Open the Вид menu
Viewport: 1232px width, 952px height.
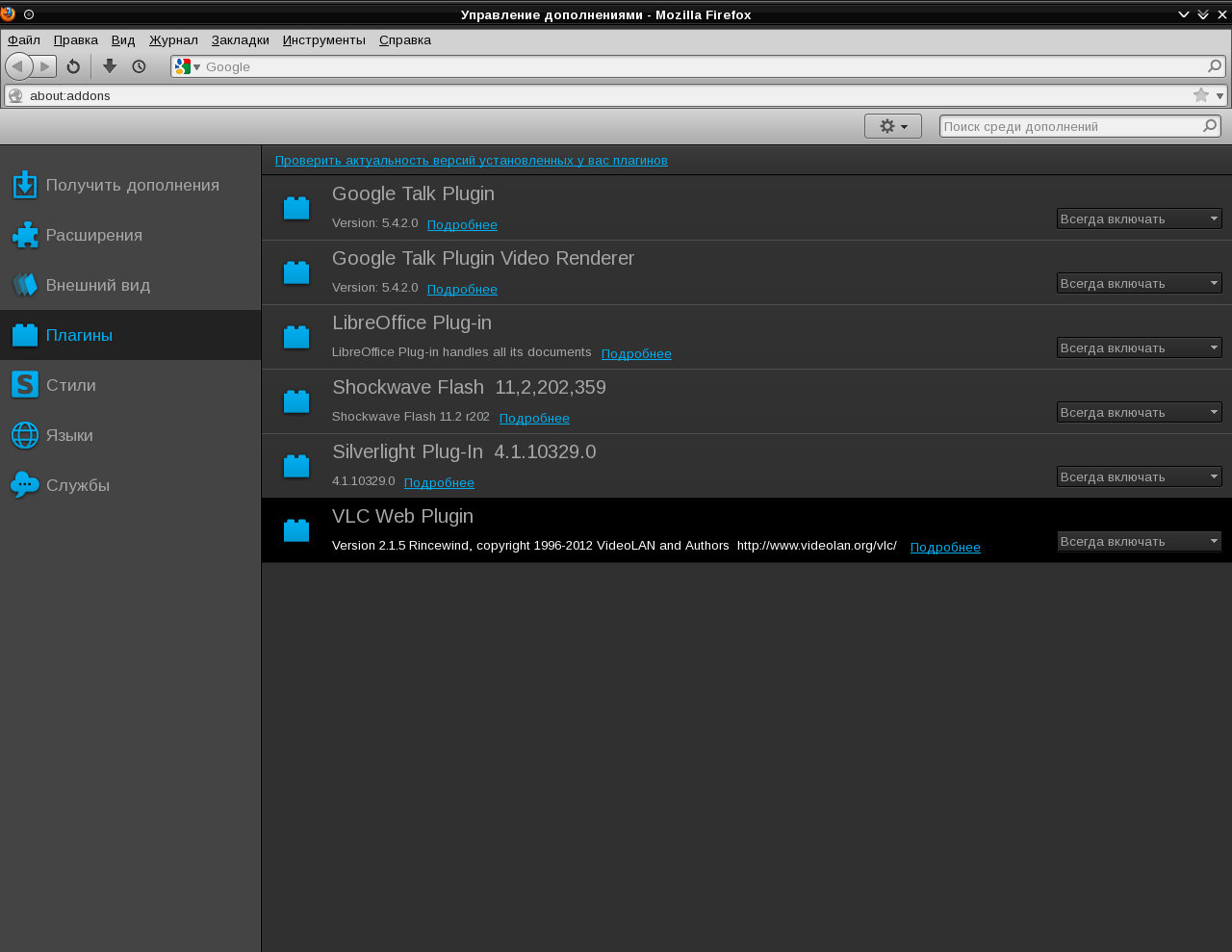123,40
